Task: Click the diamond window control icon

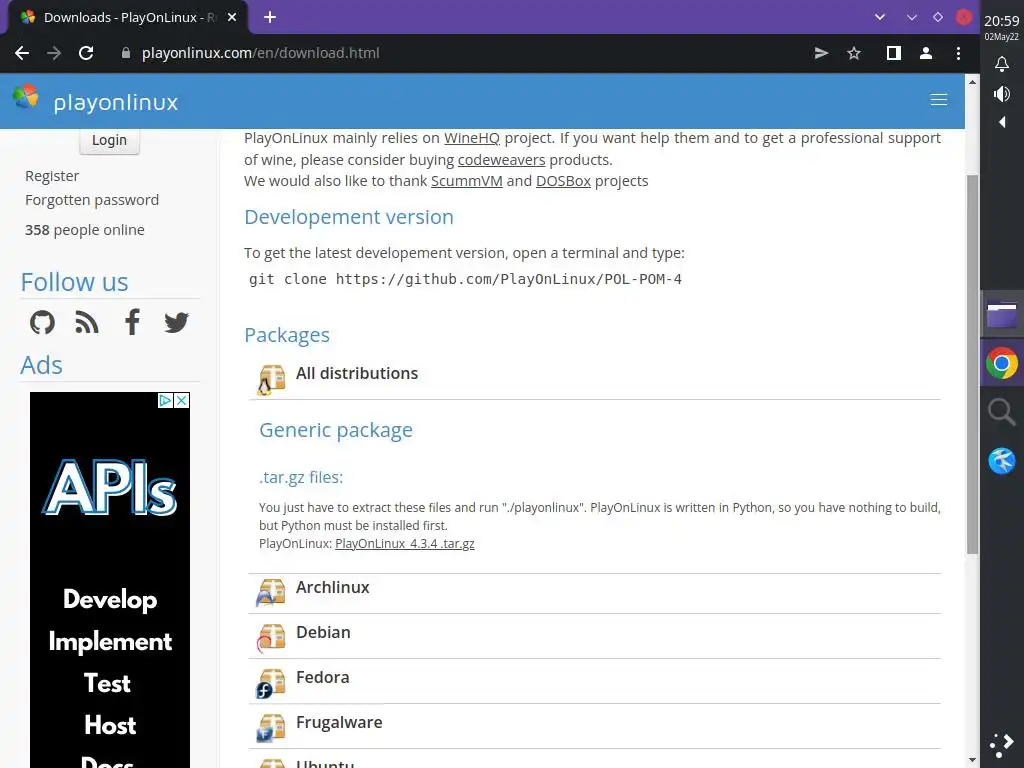Action: [x=938, y=17]
